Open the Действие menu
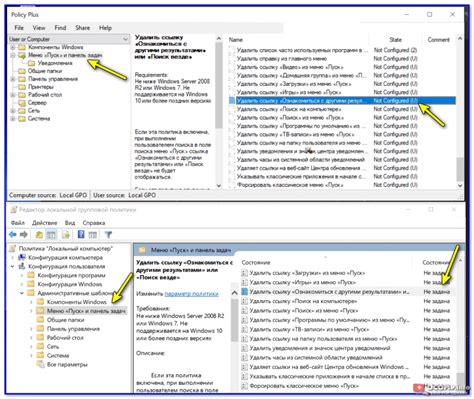This screenshot has height=399, width=474. pos(44,223)
